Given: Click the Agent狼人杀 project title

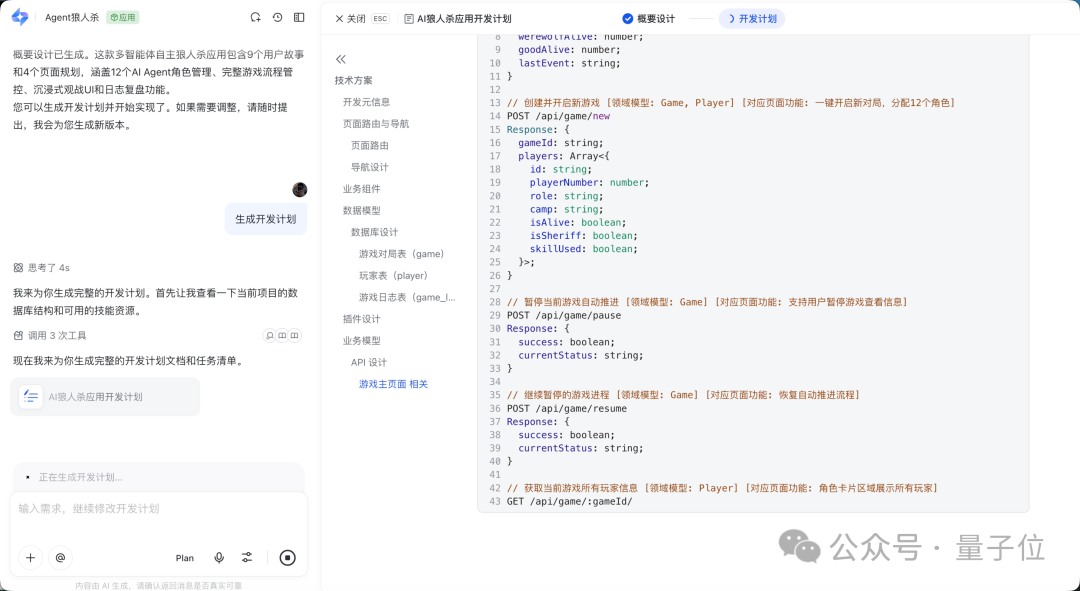Looking at the screenshot, I should tap(72, 18).
